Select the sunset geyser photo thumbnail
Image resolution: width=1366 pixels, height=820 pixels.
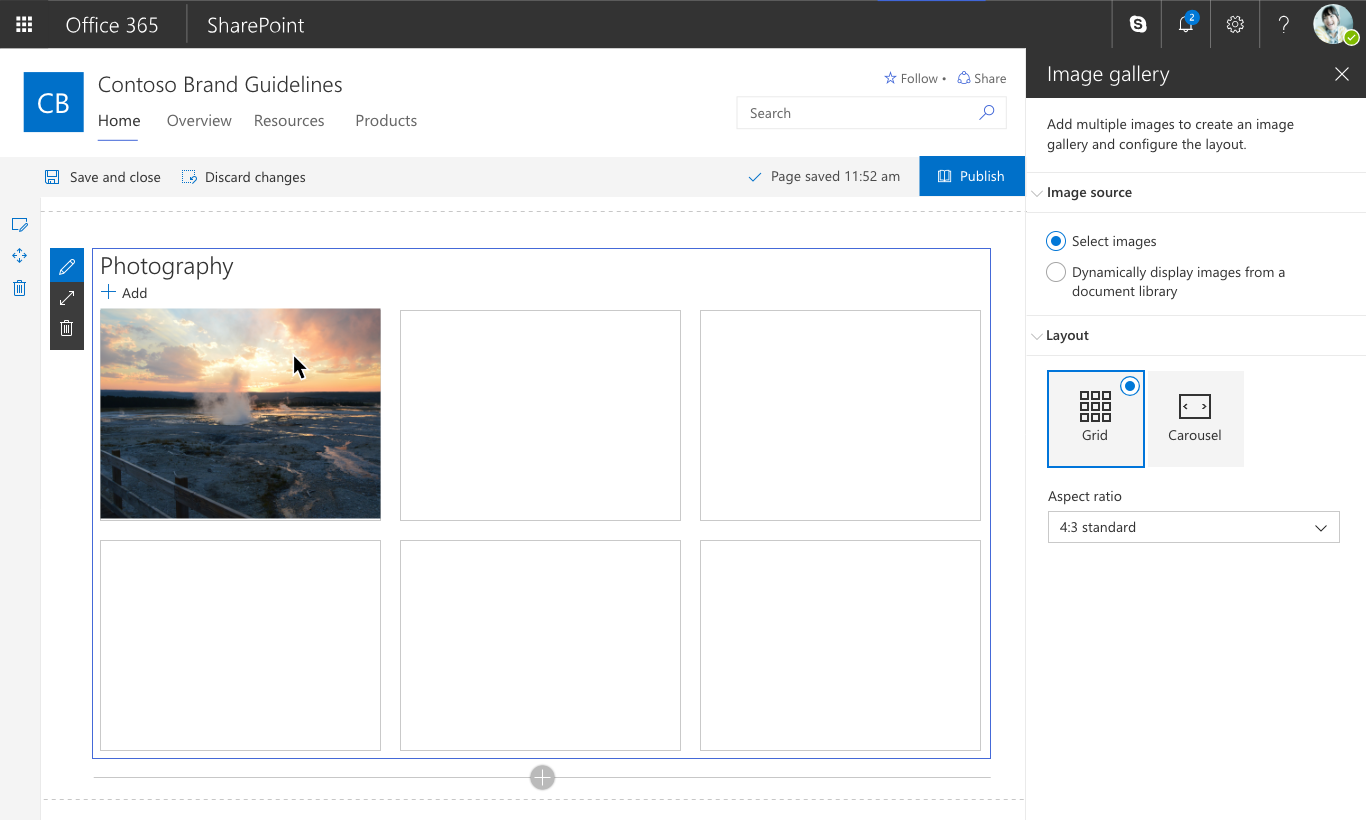[x=240, y=414]
